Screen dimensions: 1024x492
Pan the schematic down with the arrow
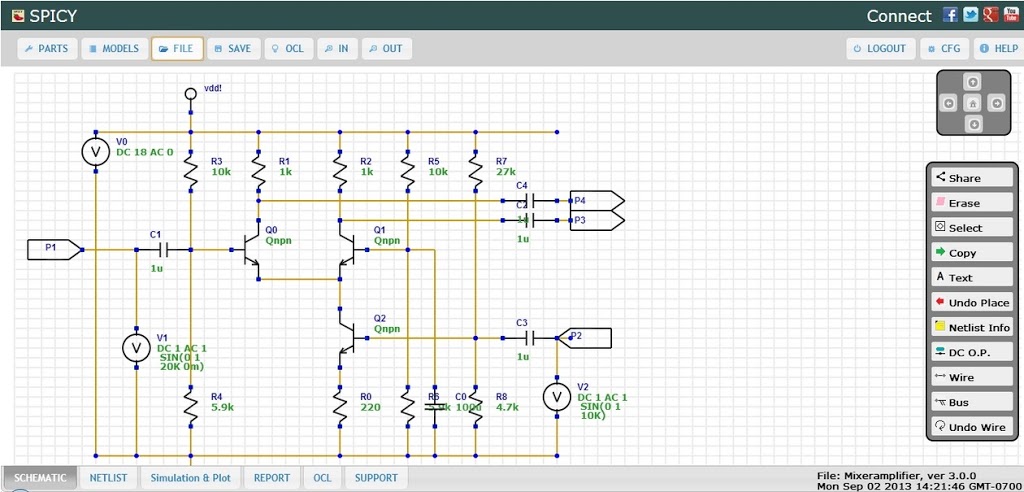[x=973, y=125]
